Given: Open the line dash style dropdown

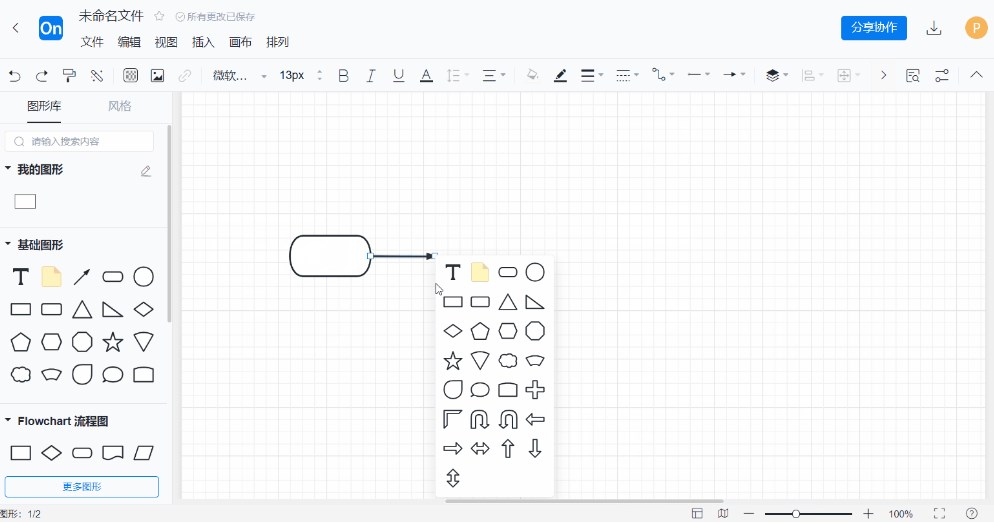Looking at the screenshot, I should pyautogui.click(x=628, y=75).
